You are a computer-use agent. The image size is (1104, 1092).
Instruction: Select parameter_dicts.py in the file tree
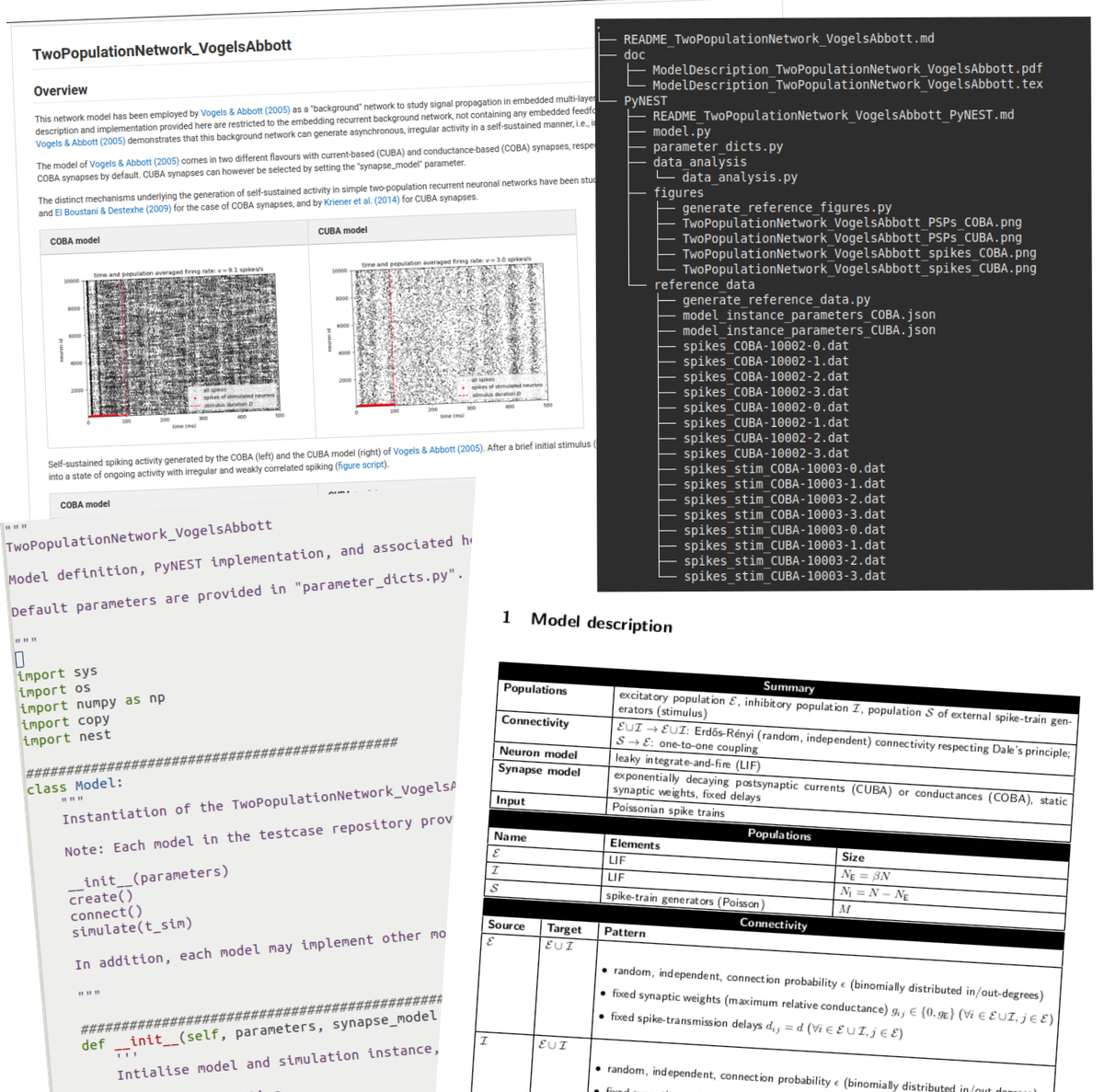pos(718,146)
